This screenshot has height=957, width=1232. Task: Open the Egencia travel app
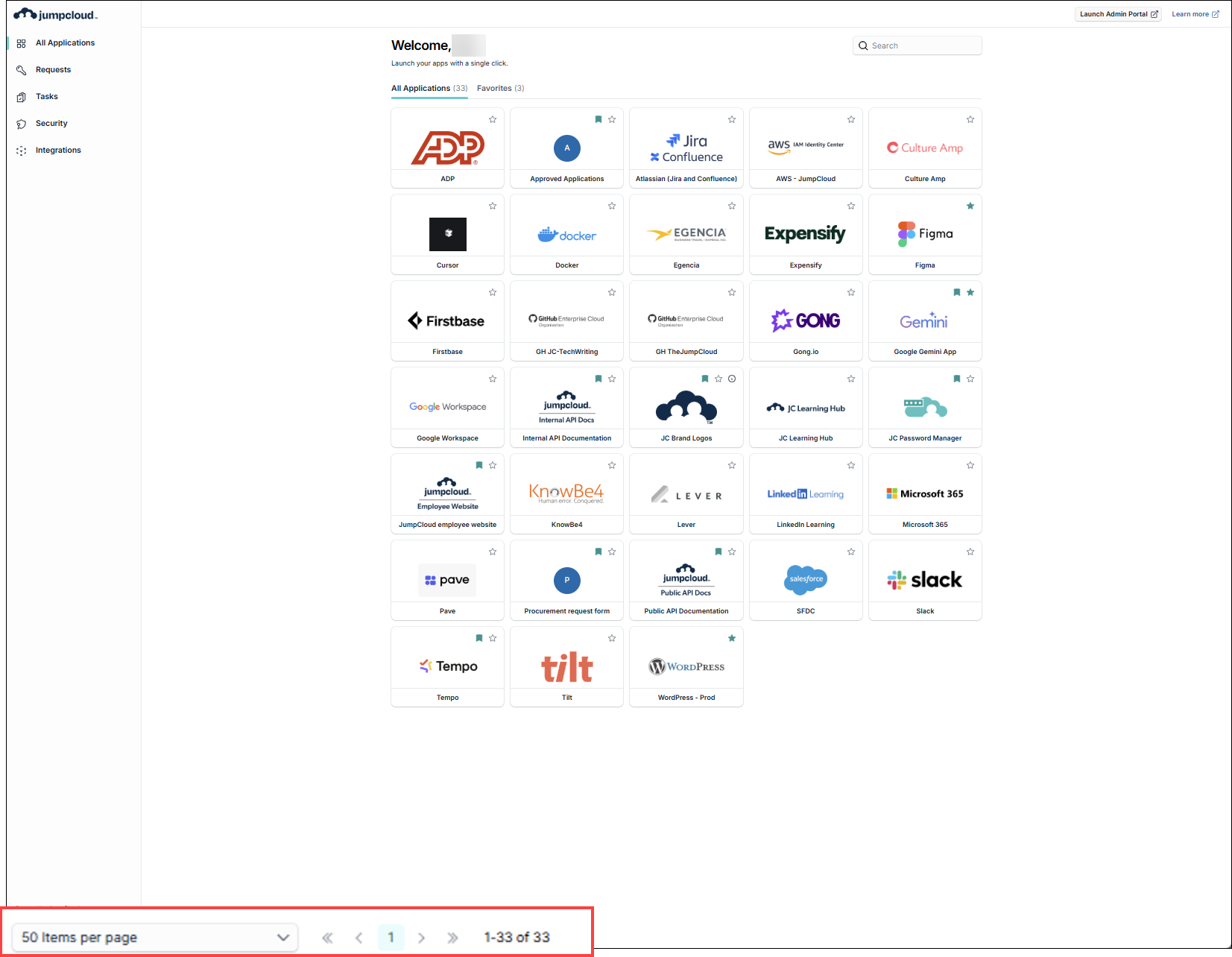click(x=686, y=234)
